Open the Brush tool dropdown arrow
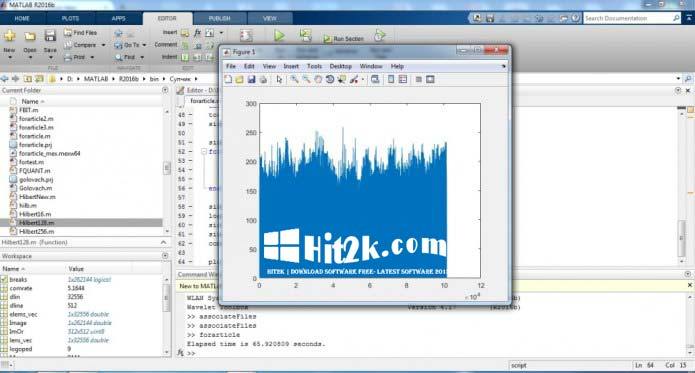 click(x=363, y=80)
